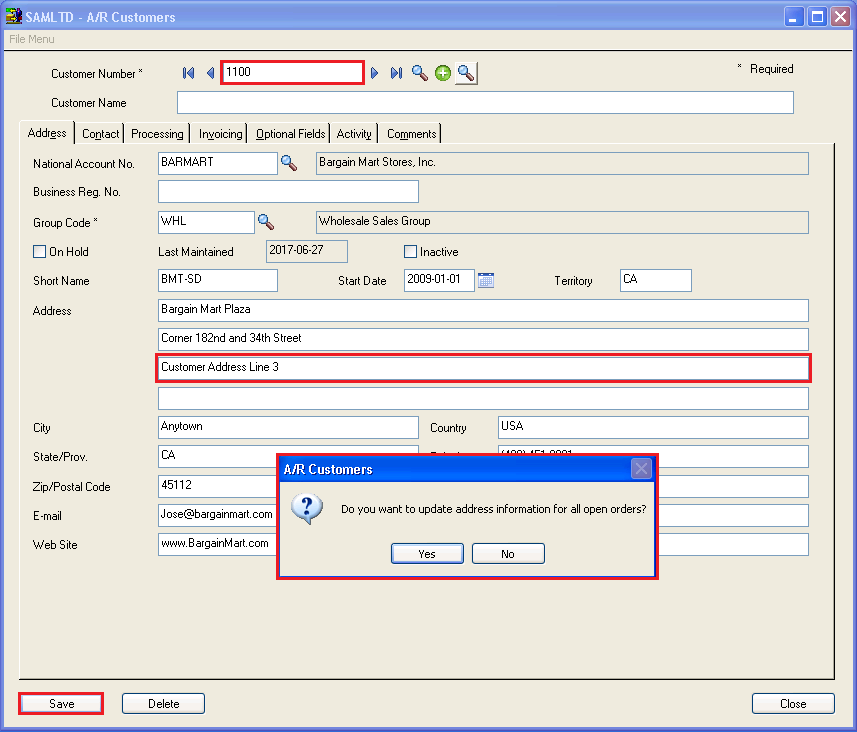Click the E-mail field
This screenshot has height=732, width=857.
[x=218, y=516]
